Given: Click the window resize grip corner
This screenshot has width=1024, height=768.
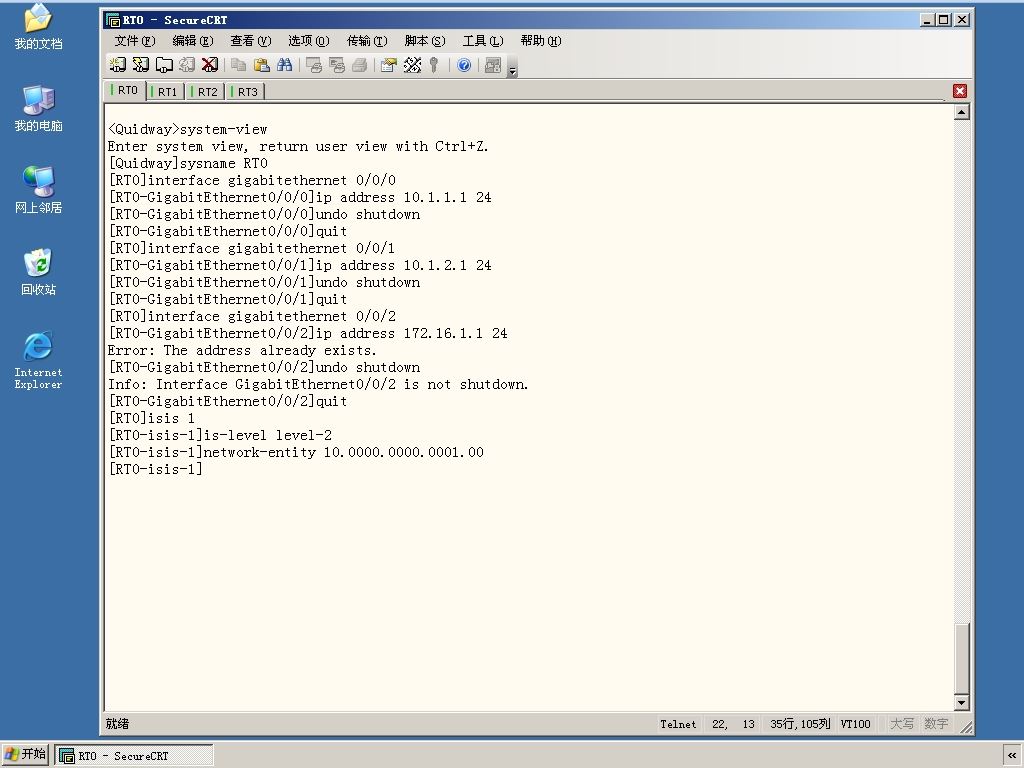Looking at the screenshot, I should pyautogui.click(x=966, y=727).
